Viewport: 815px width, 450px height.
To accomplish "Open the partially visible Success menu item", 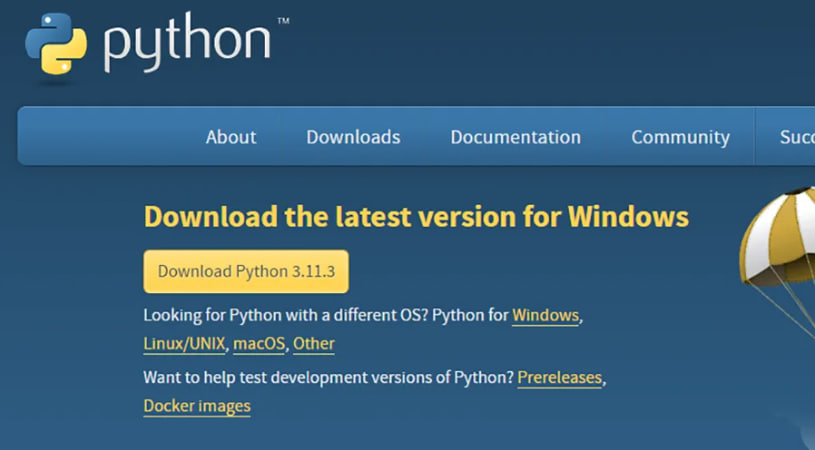I will [797, 137].
